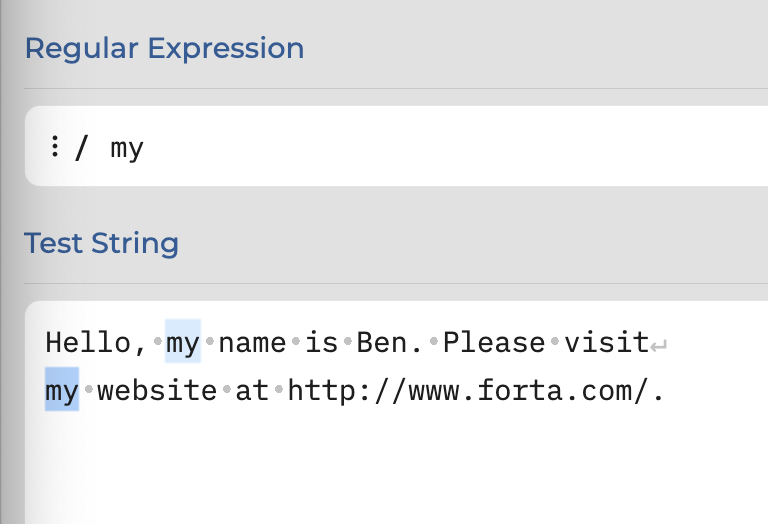Click the word 'at' in second line
Image resolution: width=768 pixels, height=524 pixels.
click(252, 391)
